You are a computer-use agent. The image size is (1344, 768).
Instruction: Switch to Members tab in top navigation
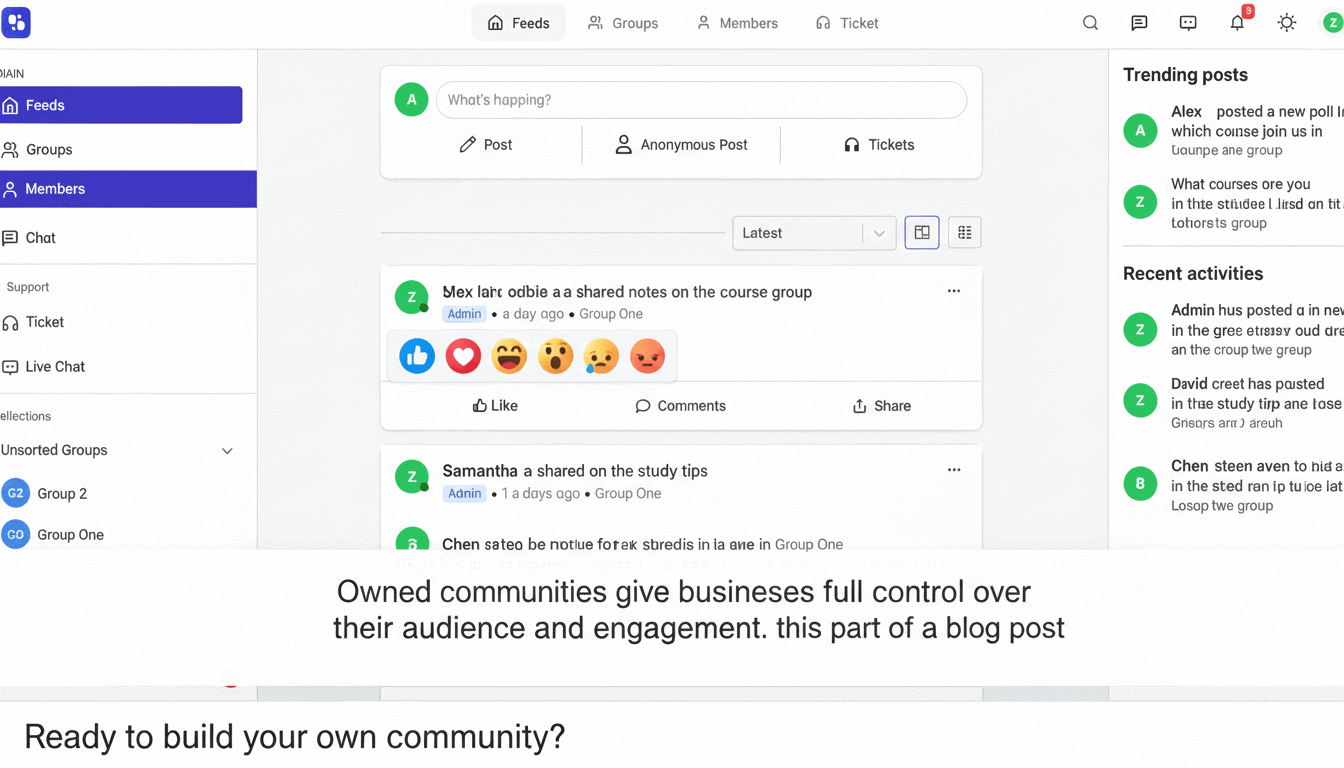[737, 23]
